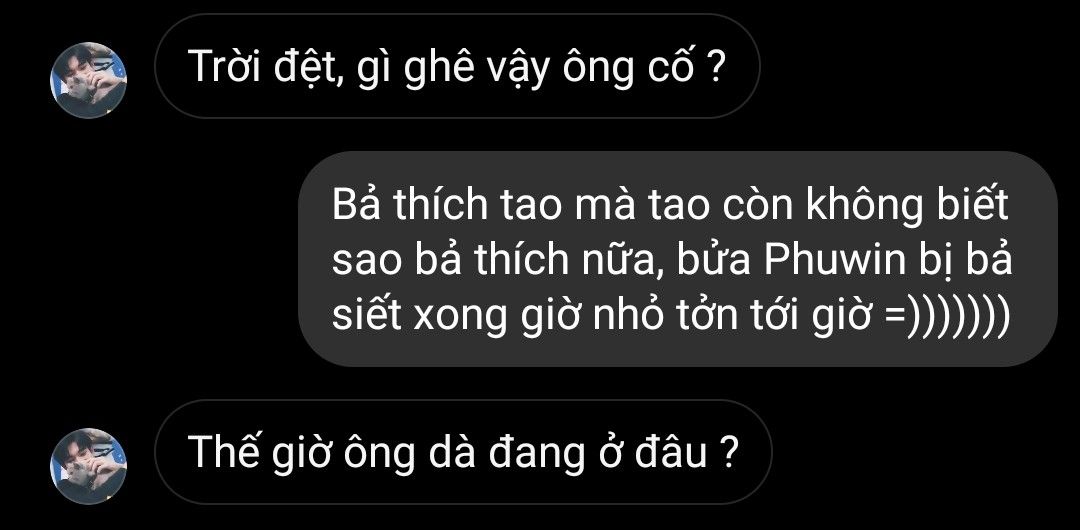Image resolution: width=1080 pixels, height=530 pixels.
Task: Select the "Thế giờ ông dà đang ở đâu ?" bubble
Action: point(464,452)
